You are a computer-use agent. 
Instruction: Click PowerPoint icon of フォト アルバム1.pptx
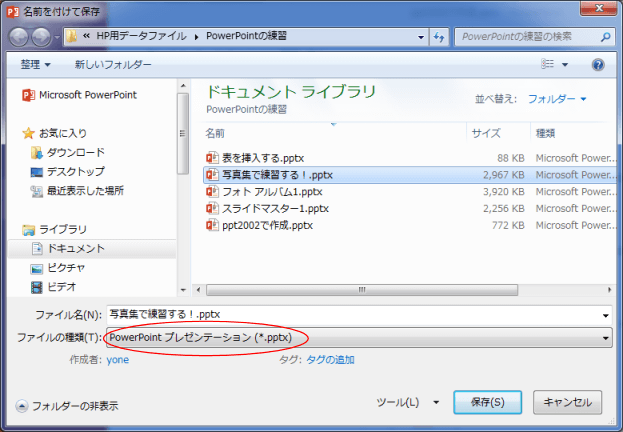tap(212, 192)
